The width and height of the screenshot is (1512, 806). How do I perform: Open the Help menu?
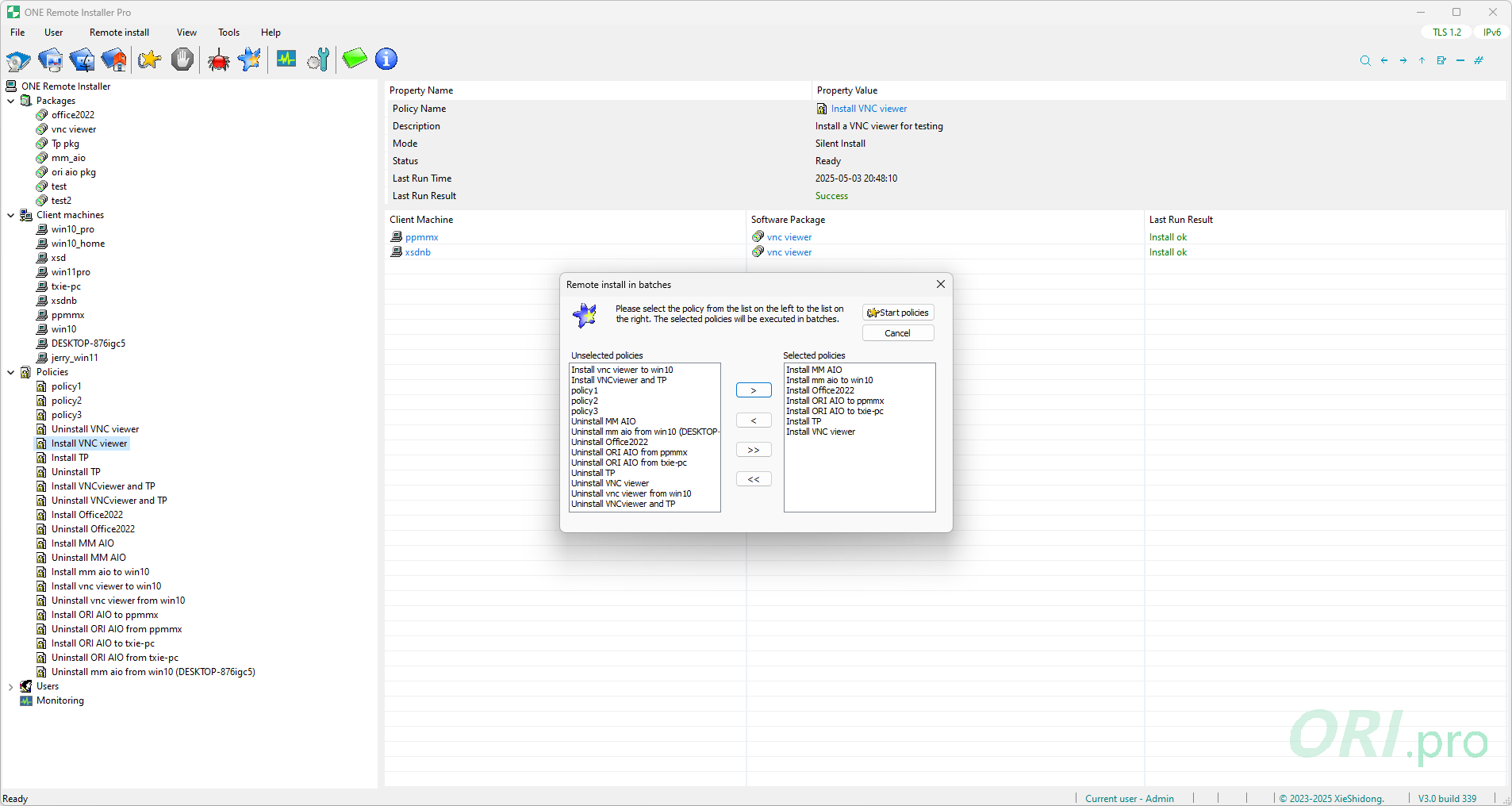[x=271, y=33]
